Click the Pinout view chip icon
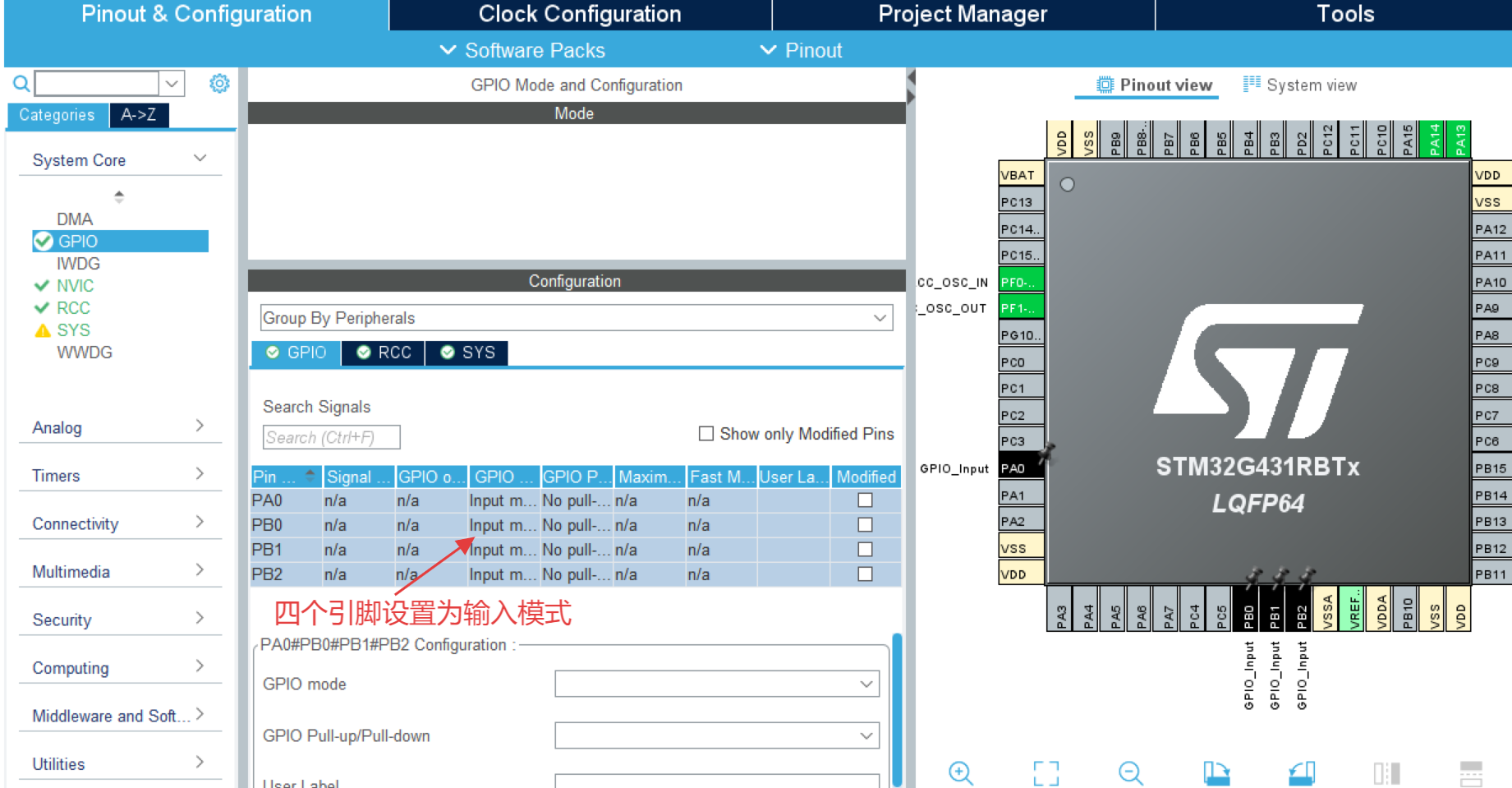Image resolution: width=1512 pixels, height=788 pixels. [x=1105, y=85]
